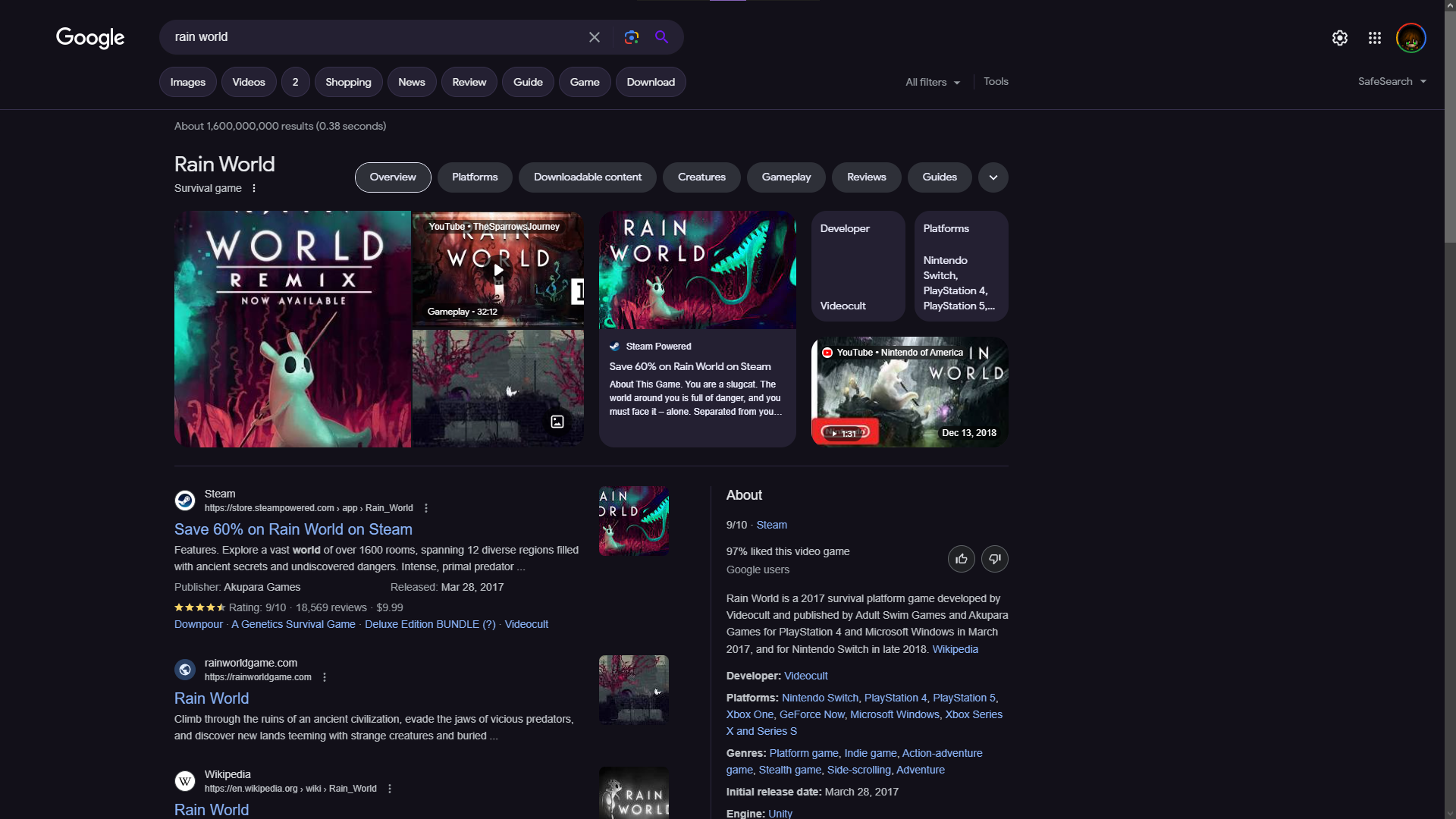Clear the search box with X icon
The image size is (1456, 819).
click(x=595, y=37)
